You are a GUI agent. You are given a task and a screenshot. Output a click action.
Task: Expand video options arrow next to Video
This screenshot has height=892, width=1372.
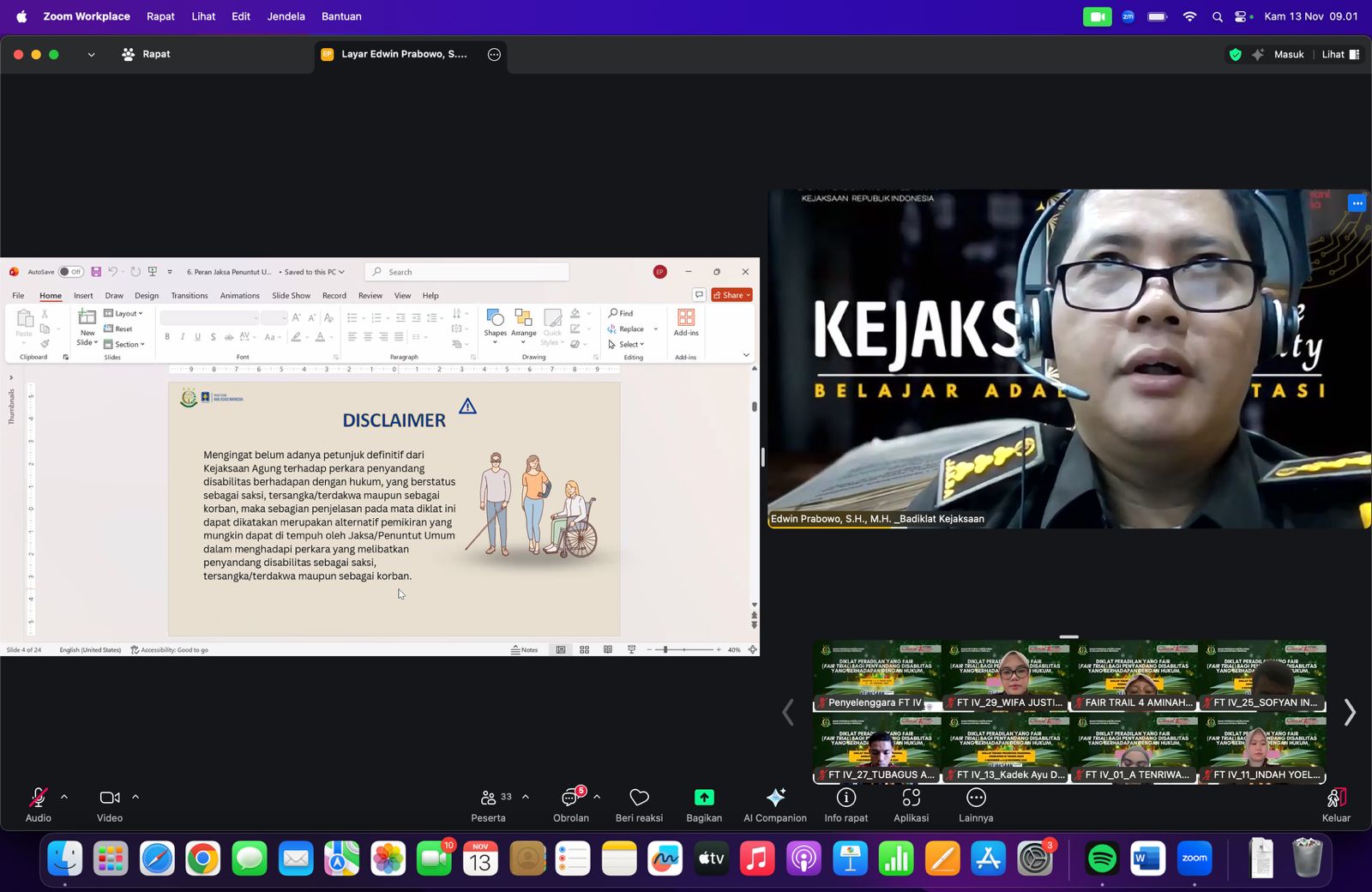click(x=135, y=797)
